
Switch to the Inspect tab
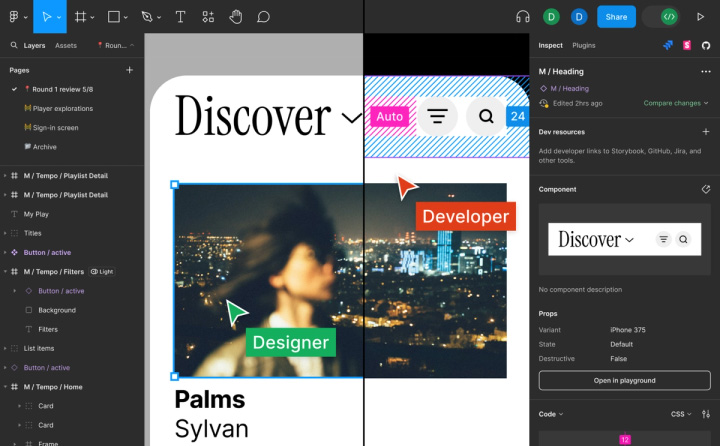pyautogui.click(x=550, y=45)
